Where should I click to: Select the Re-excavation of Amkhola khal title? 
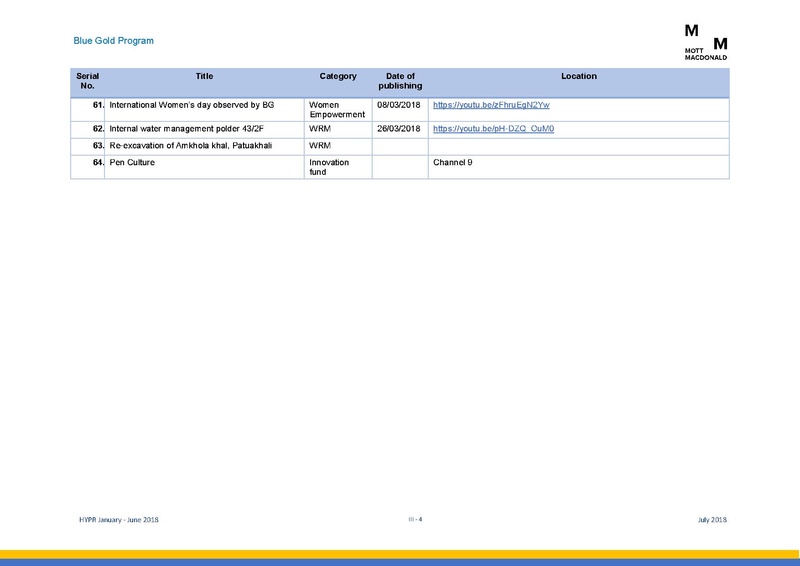click(x=190, y=145)
